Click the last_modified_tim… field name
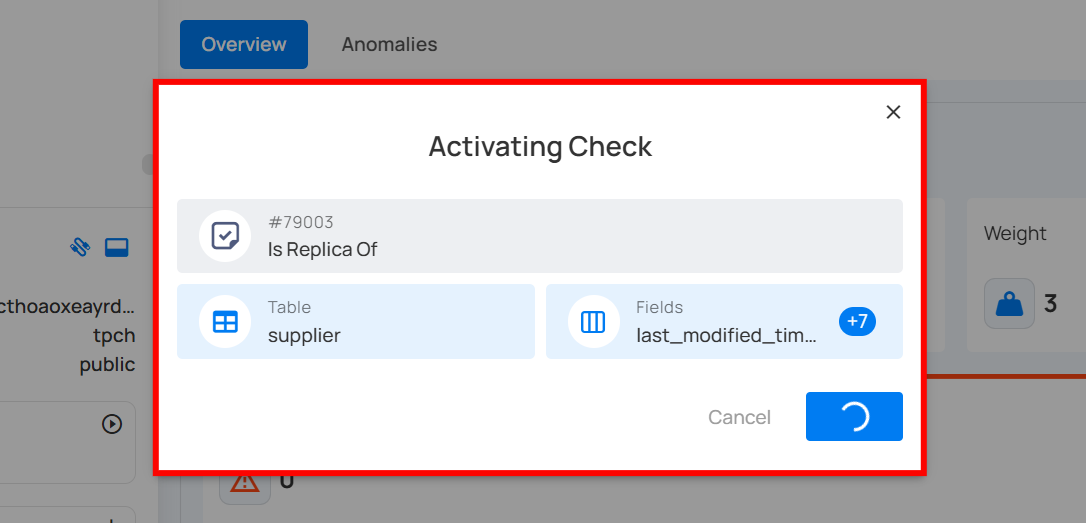1086x523 pixels. [726, 336]
